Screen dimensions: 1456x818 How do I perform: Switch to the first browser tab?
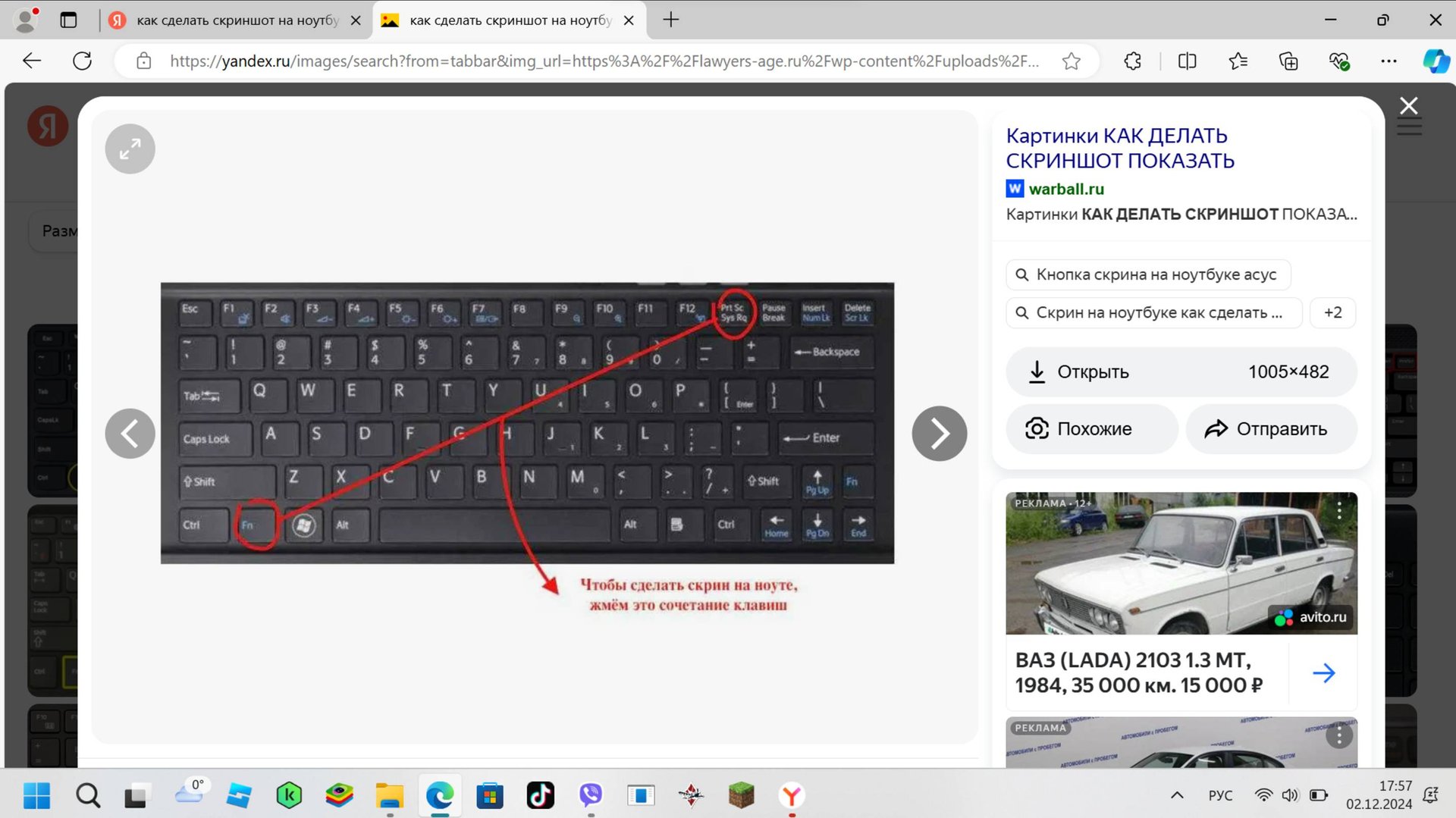(x=227, y=20)
